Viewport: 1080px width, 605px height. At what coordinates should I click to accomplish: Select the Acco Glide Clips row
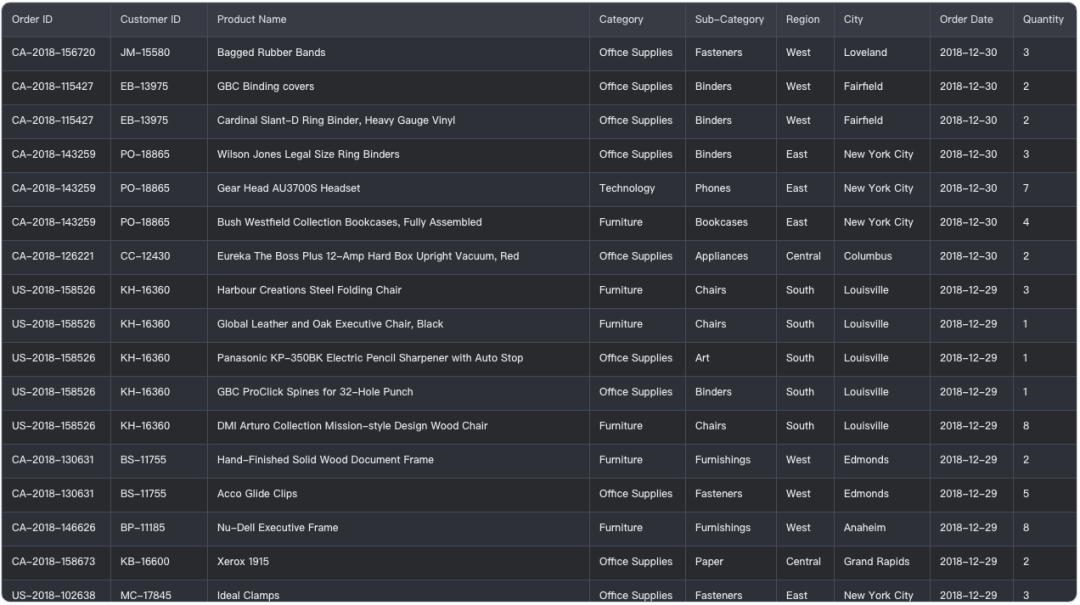click(257, 494)
